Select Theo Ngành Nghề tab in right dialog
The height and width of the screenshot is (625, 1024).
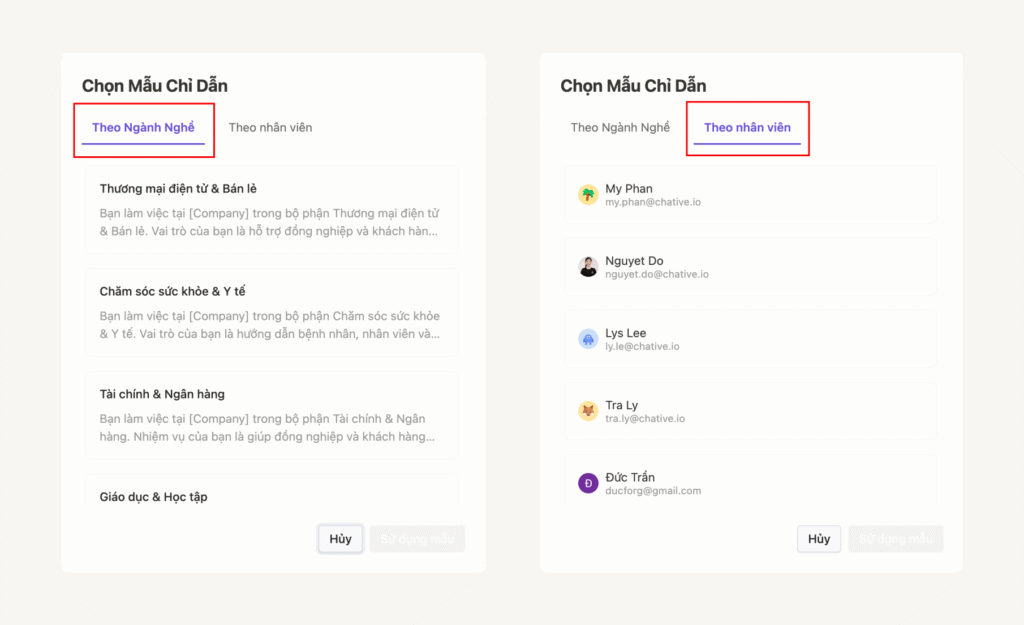click(x=620, y=128)
